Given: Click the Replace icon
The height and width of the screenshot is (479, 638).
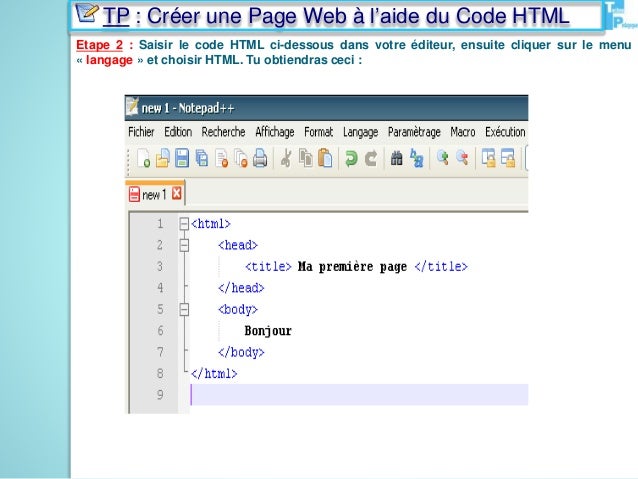Looking at the screenshot, I should coord(416,158).
